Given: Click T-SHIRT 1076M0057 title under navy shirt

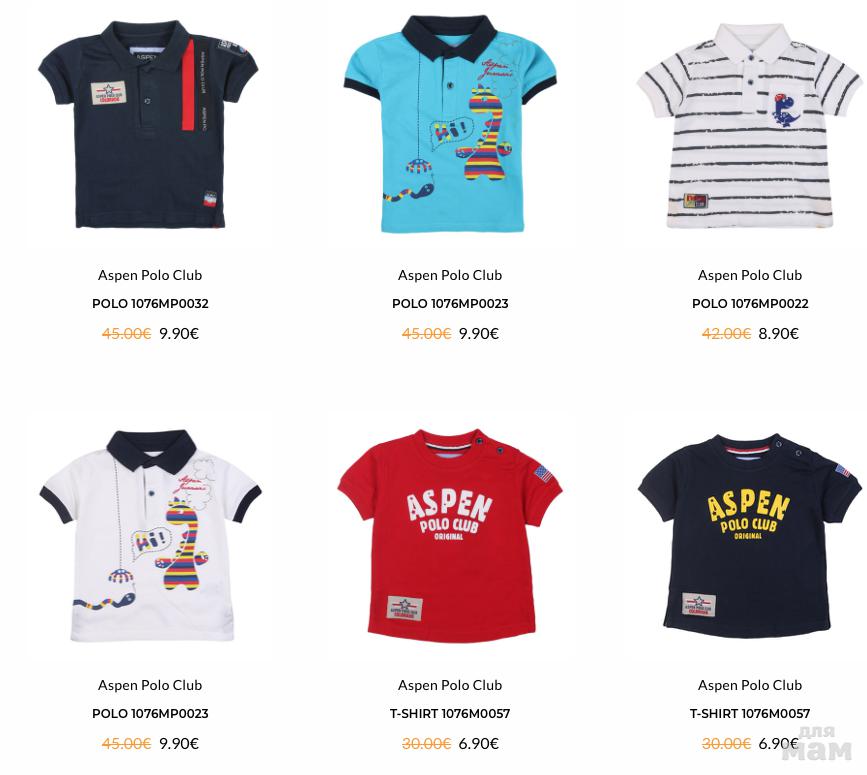Looking at the screenshot, I should [750, 714].
